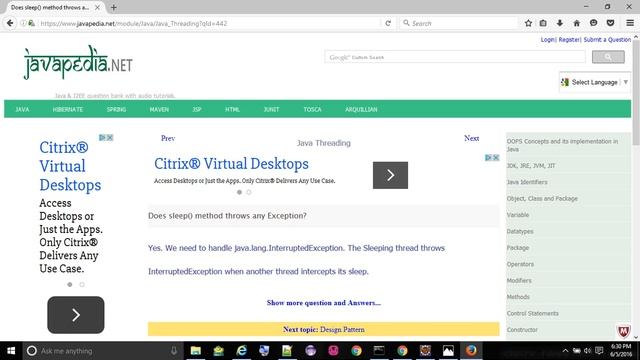Select first carousel dot in center ad
This screenshot has height=360, width=640.
pos(239,192)
